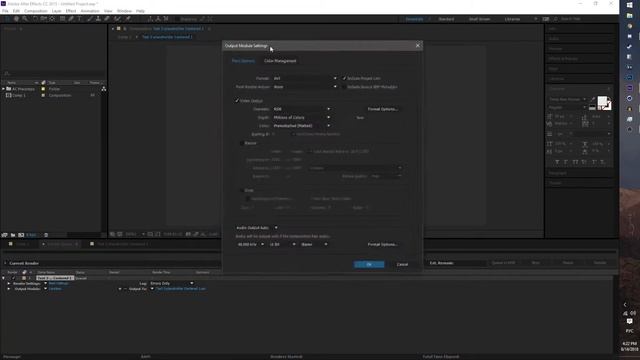The width and height of the screenshot is (640, 360).
Task: Open the Log dropdown Errors Only
Action: tap(171, 283)
